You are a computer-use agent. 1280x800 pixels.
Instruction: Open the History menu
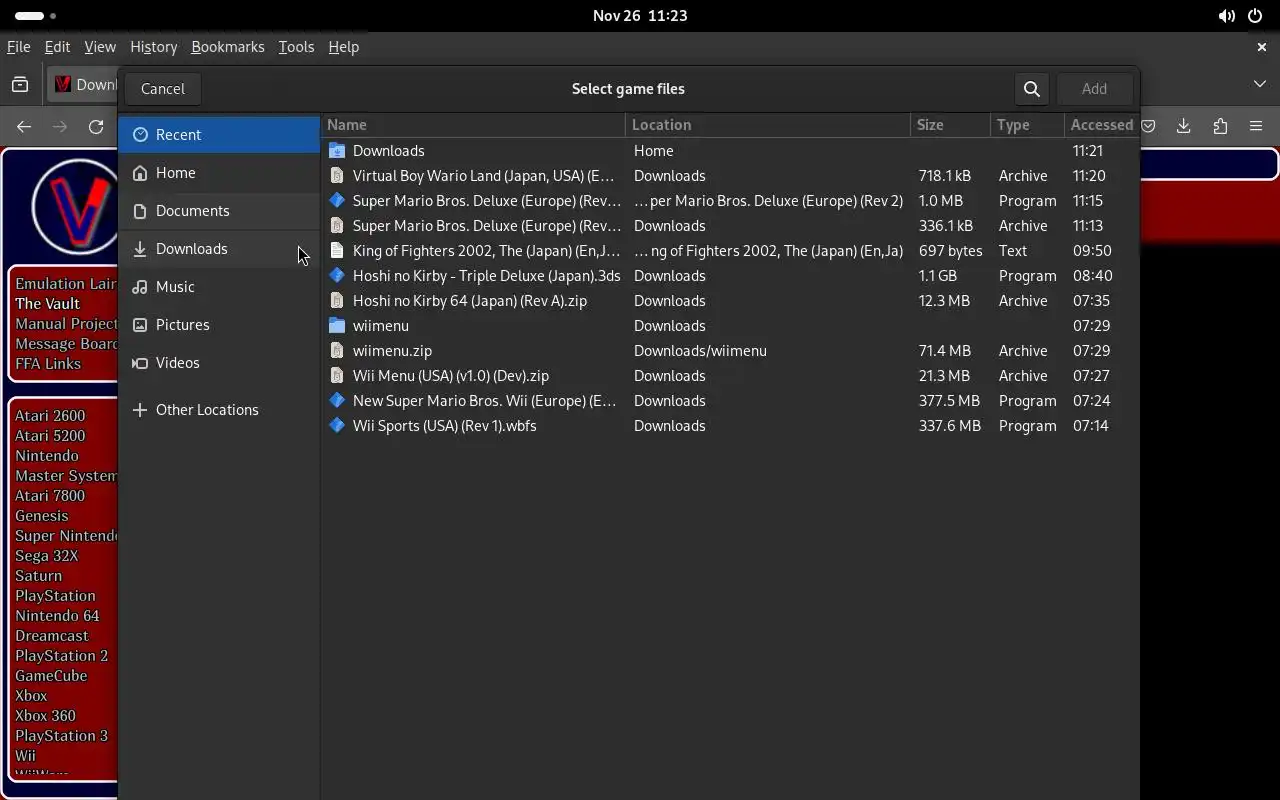(154, 47)
